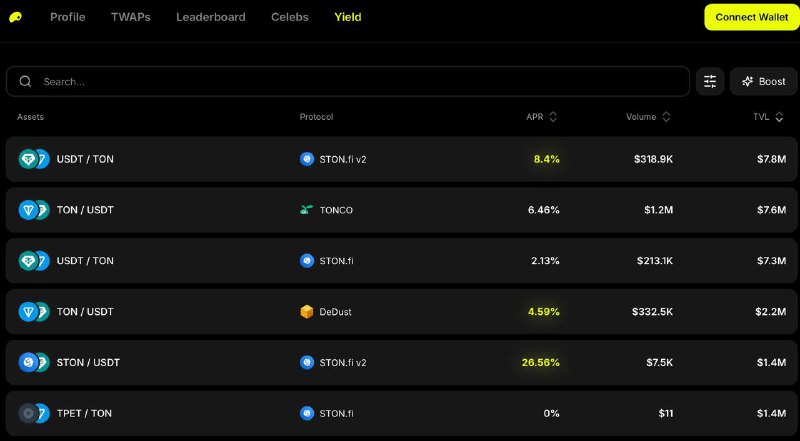The image size is (800, 441).
Task: Go to the TWAPs tab
Action: (131, 17)
